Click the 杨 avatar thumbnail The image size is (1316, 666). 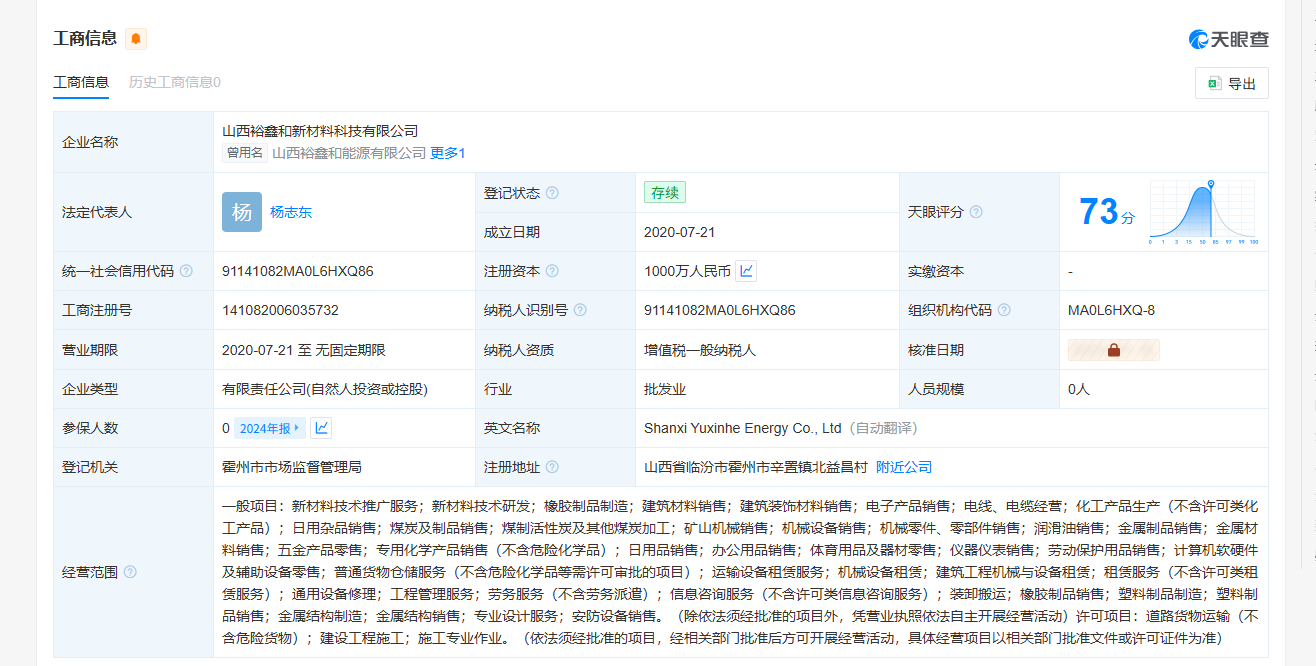click(242, 212)
